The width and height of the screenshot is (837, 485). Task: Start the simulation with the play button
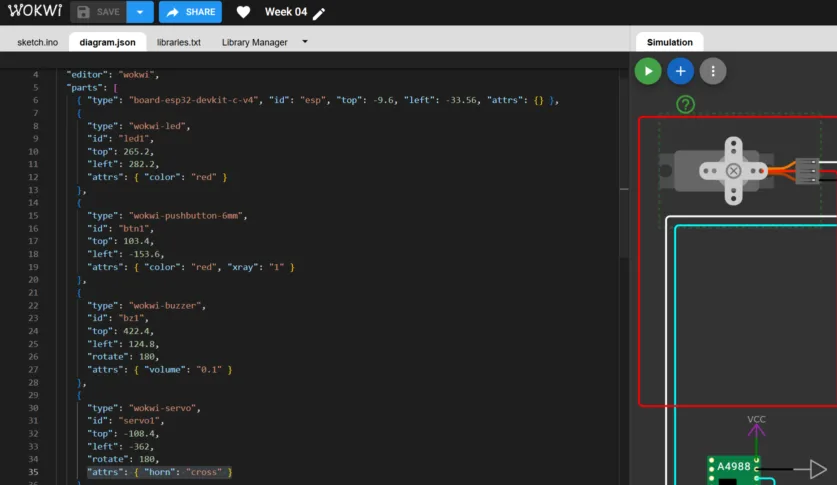[648, 71]
